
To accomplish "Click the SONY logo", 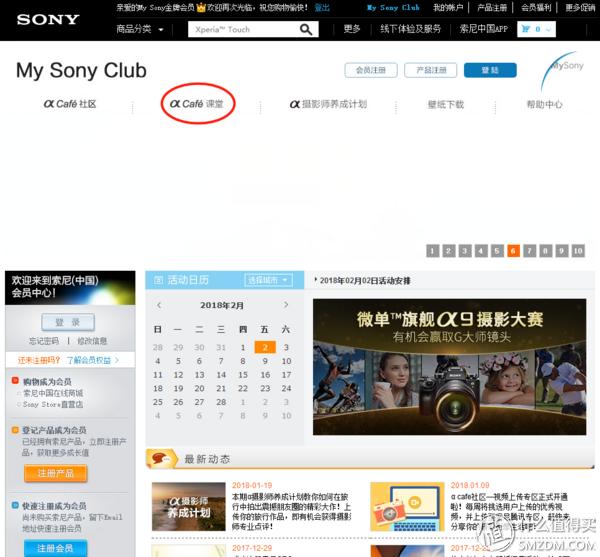I will pos(48,20).
